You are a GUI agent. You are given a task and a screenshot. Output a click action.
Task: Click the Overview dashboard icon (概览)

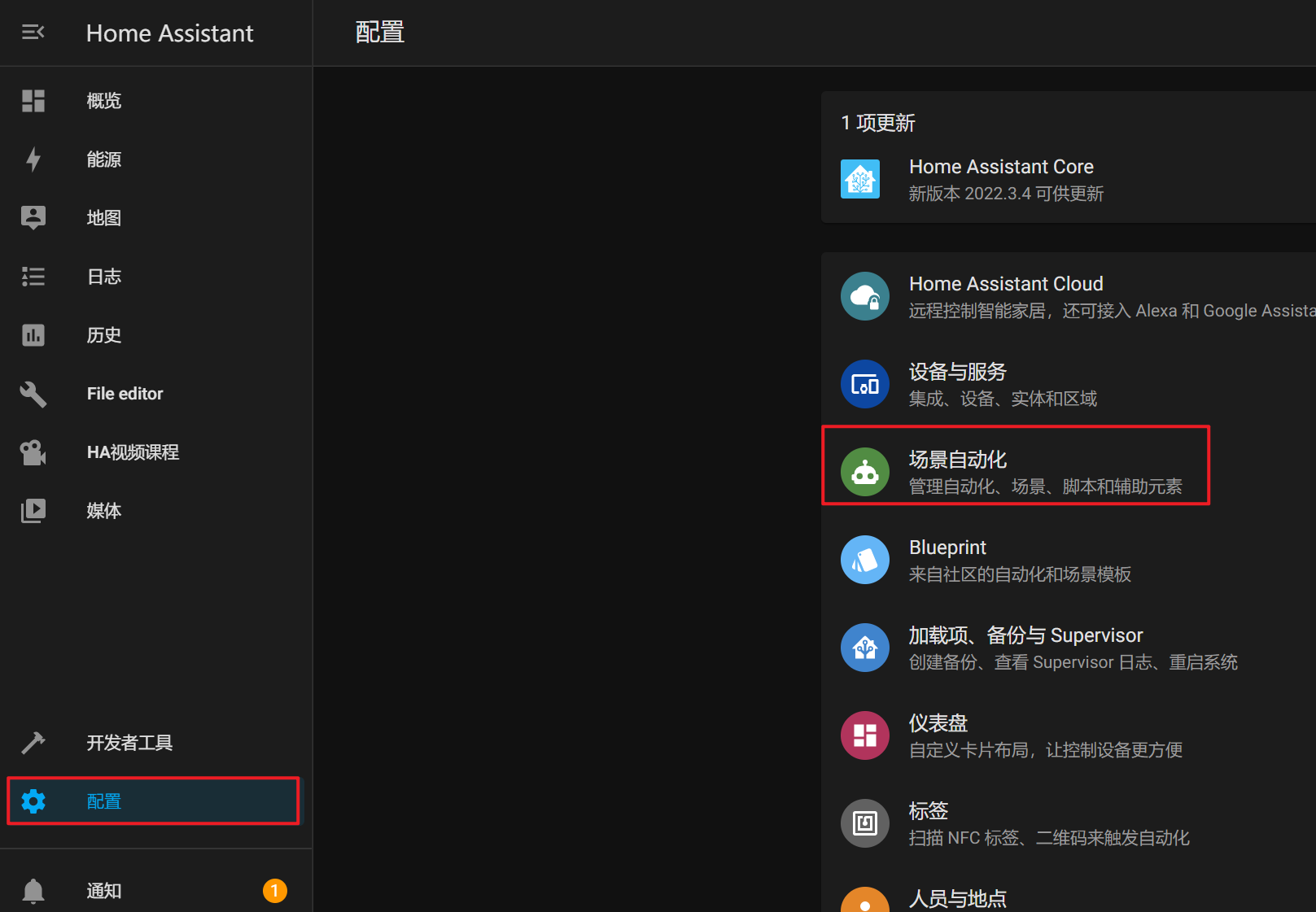point(33,101)
